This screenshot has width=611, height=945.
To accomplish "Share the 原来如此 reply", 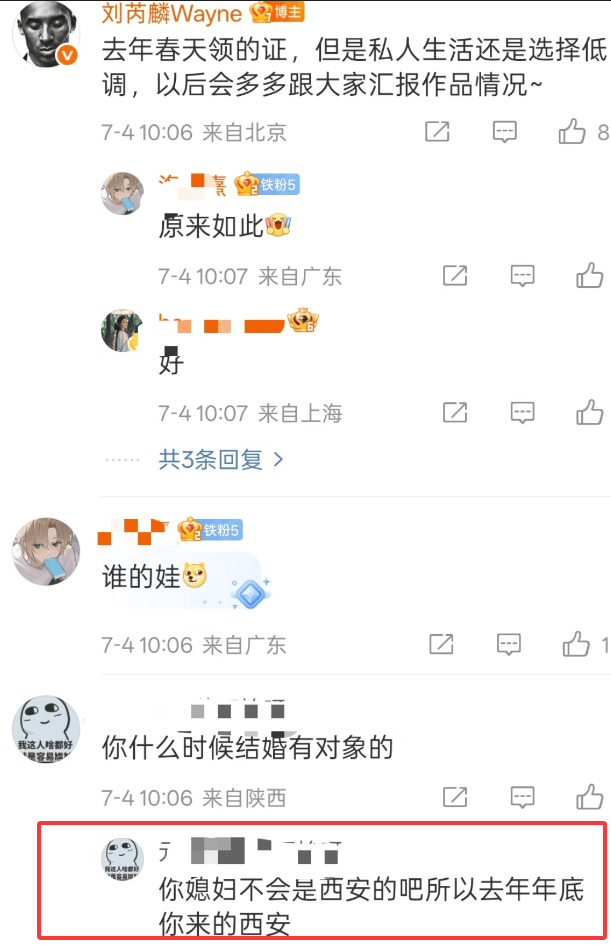I will [x=455, y=275].
